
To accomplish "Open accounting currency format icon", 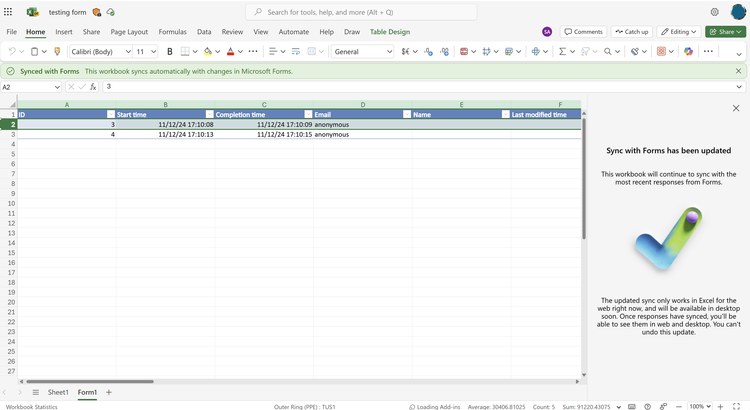I will click(405, 51).
